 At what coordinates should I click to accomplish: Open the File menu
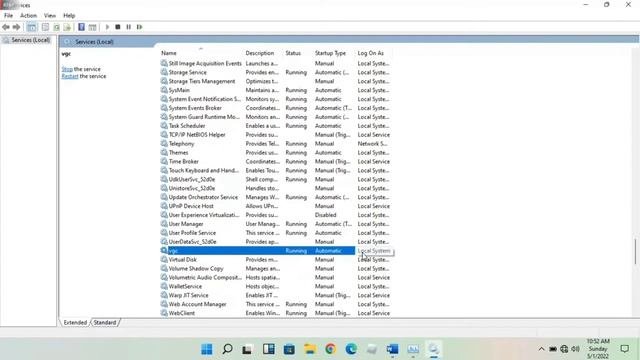click(8, 16)
